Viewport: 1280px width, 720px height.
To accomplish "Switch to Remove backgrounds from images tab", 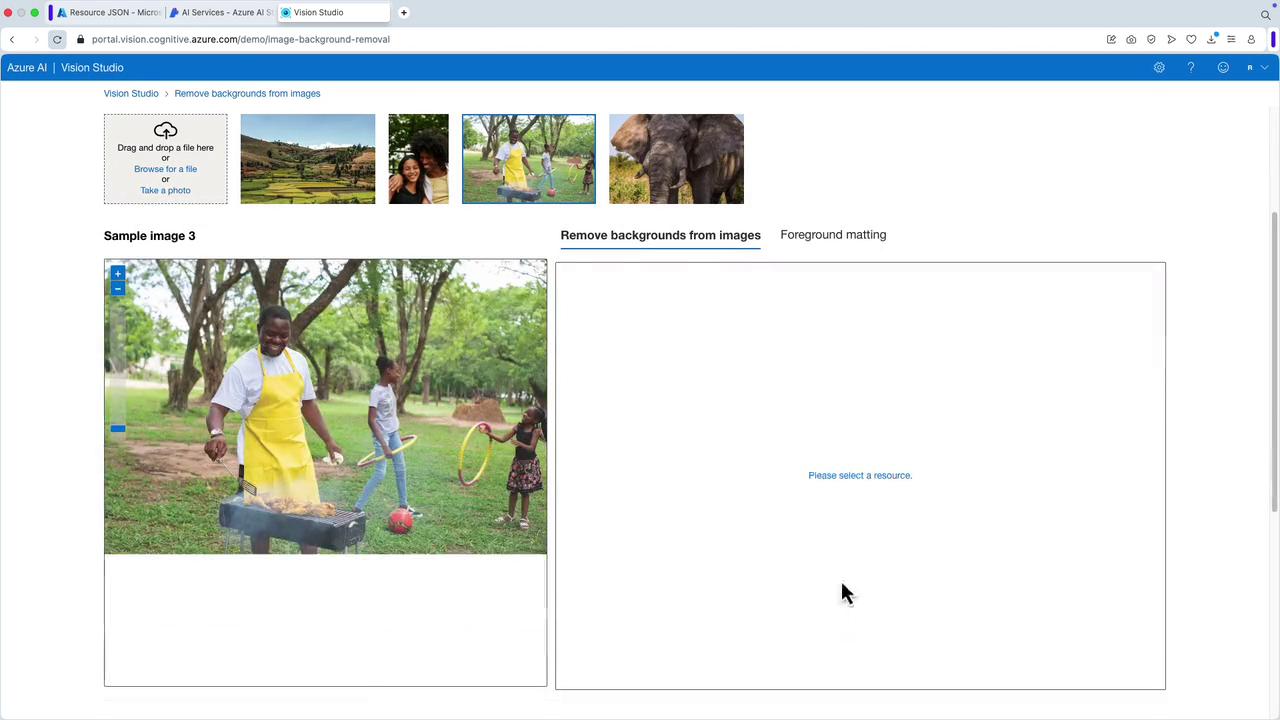I will [x=660, y=235].
